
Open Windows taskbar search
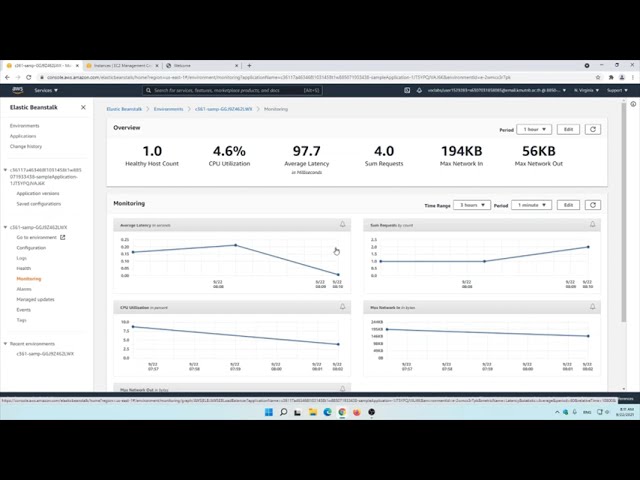[x=283, y=412]
